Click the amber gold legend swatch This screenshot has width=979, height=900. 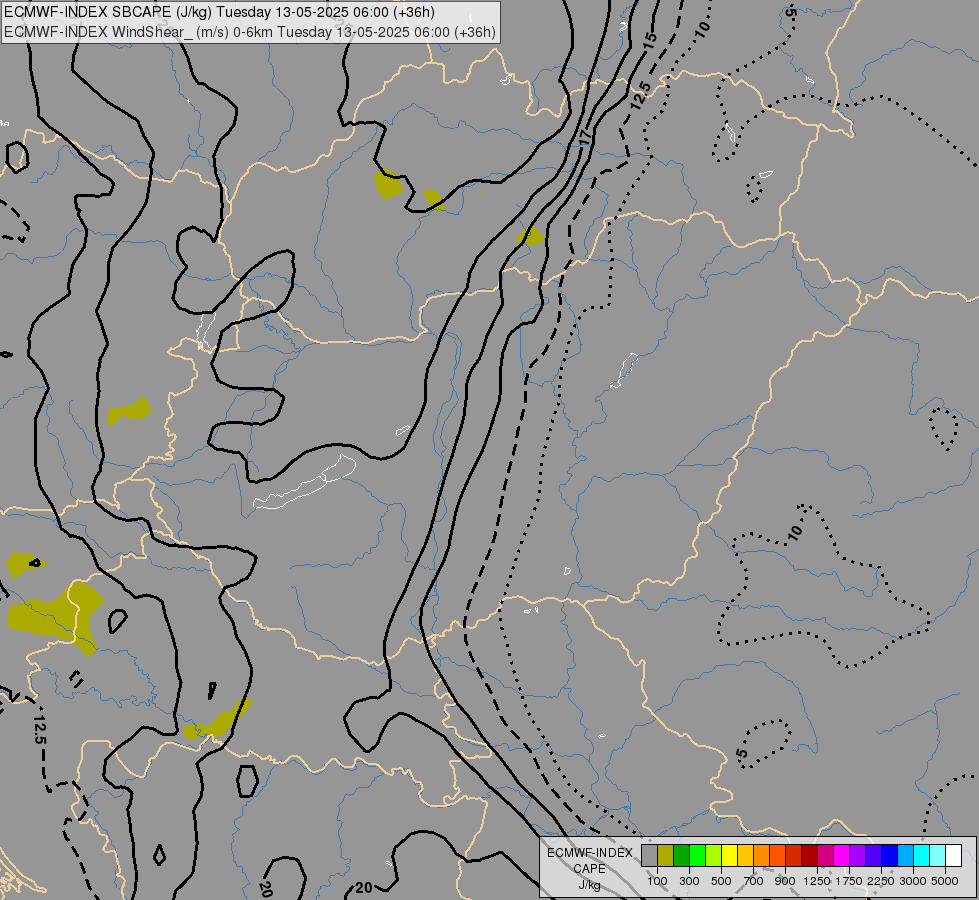745,855
